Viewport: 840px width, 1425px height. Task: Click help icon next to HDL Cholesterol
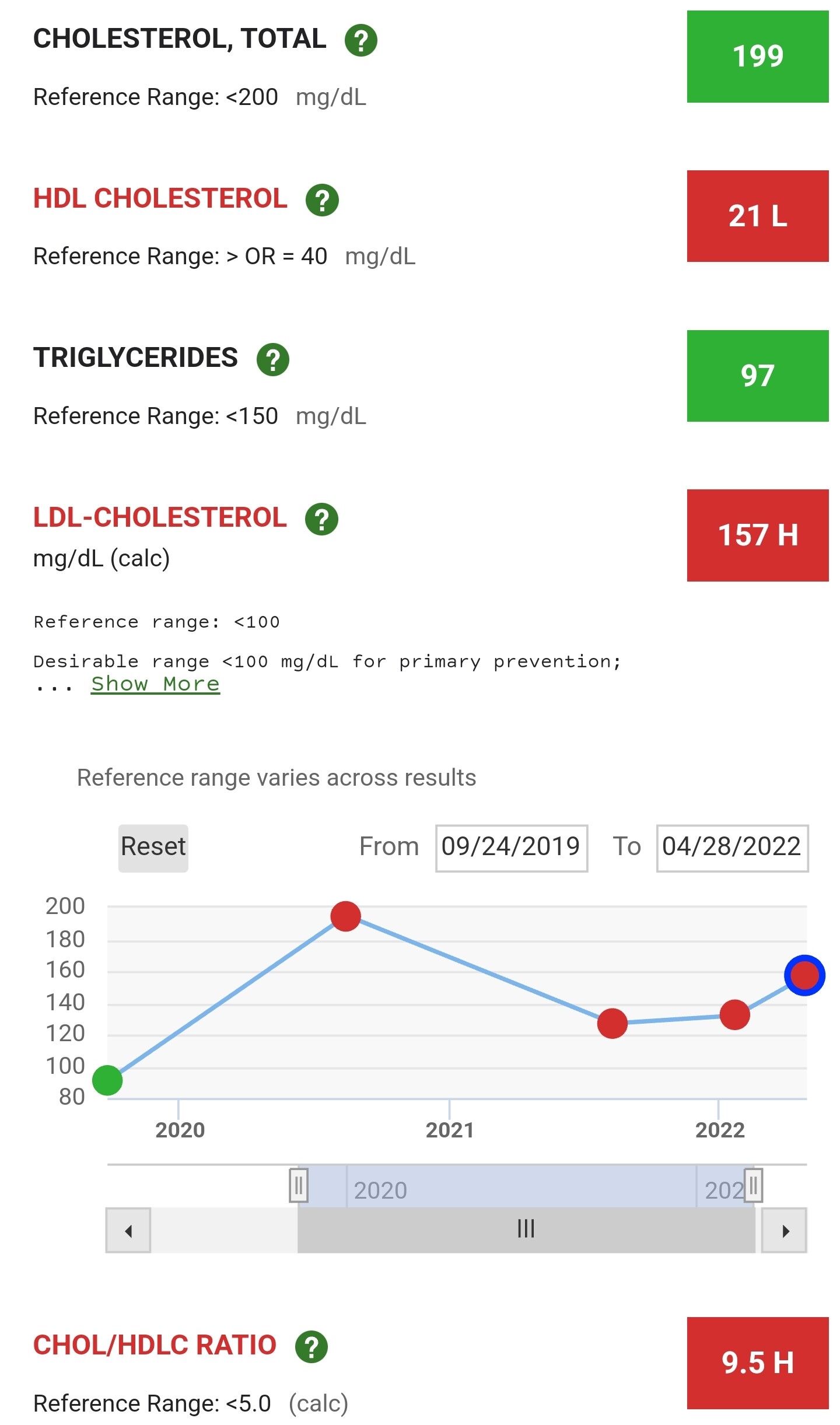tap(322, 200)
